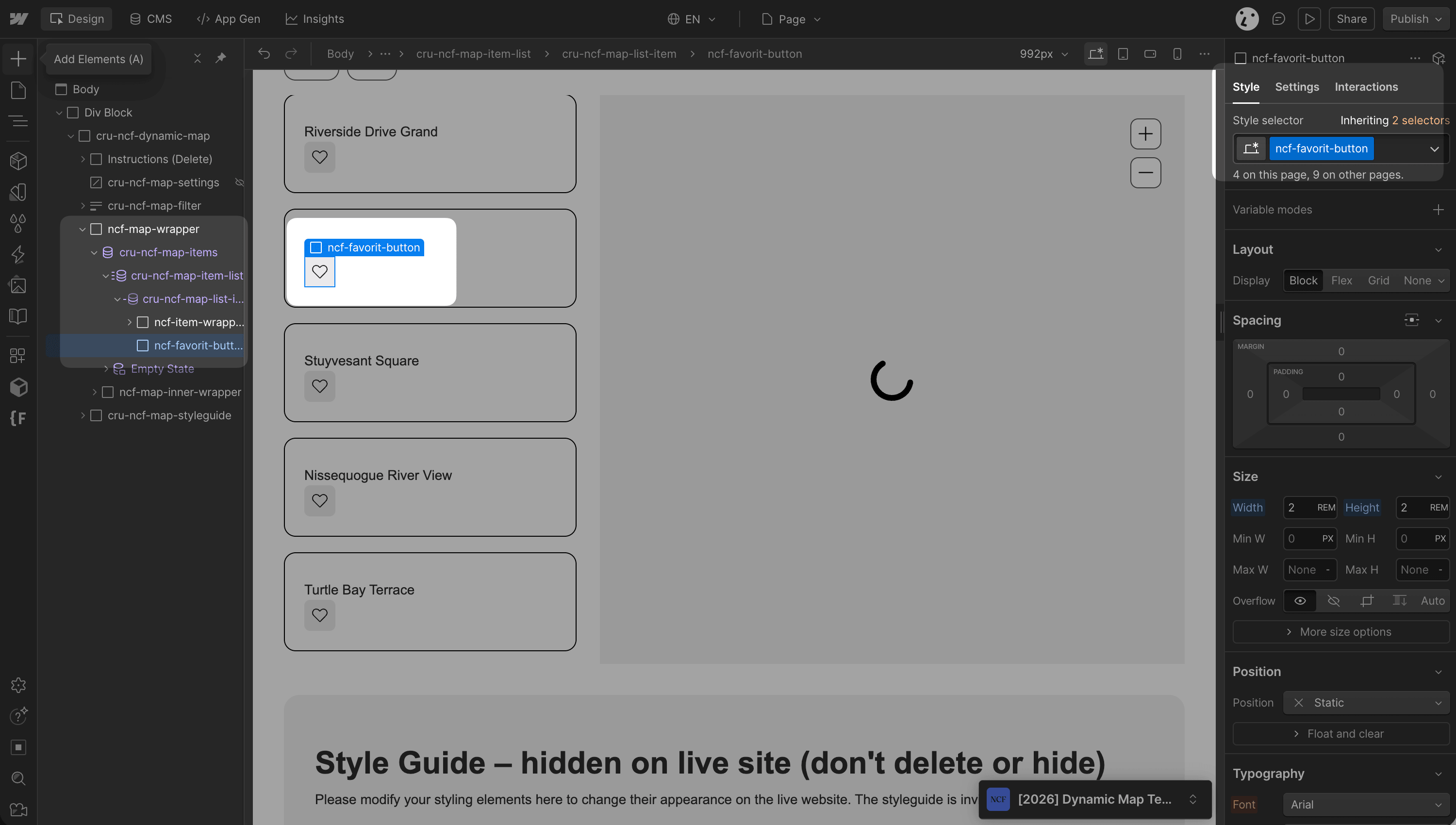Add a variable mode with plus

tap(1438, 210)
